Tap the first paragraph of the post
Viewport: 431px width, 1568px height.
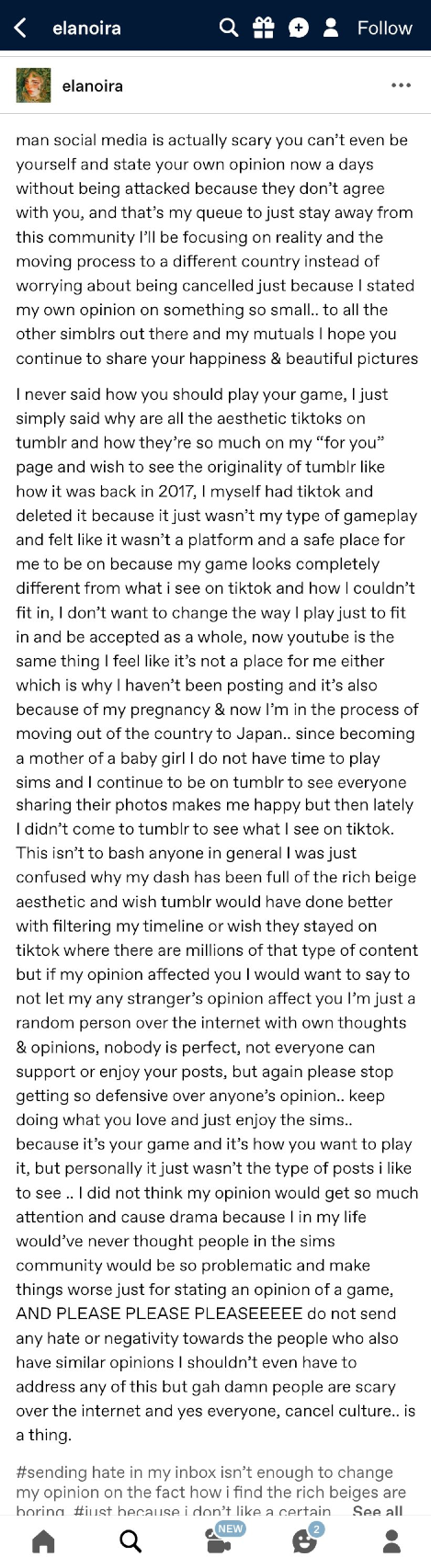pyautogui.click(x=217, y=249)
